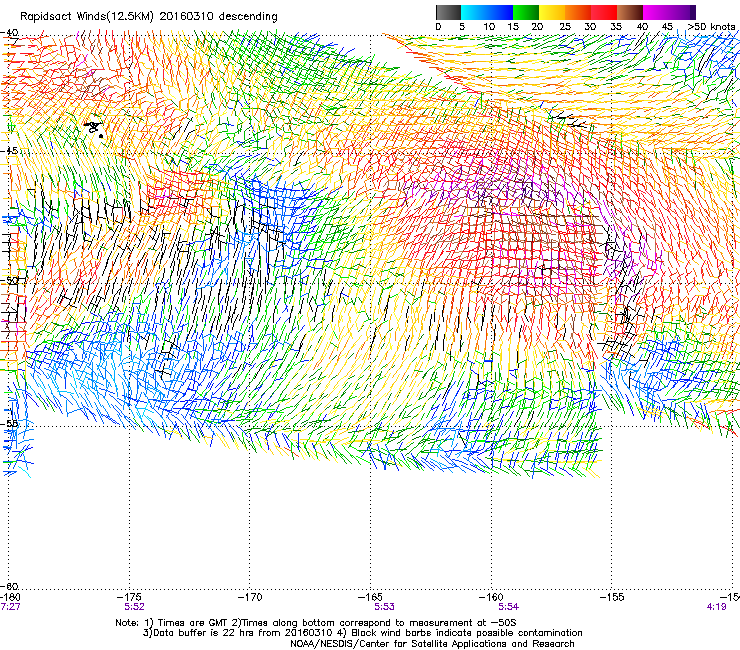This screenshot has height=650, width=740.
Task: Click the green 15-20 knots legend swatch
Action: pos(526,12)
